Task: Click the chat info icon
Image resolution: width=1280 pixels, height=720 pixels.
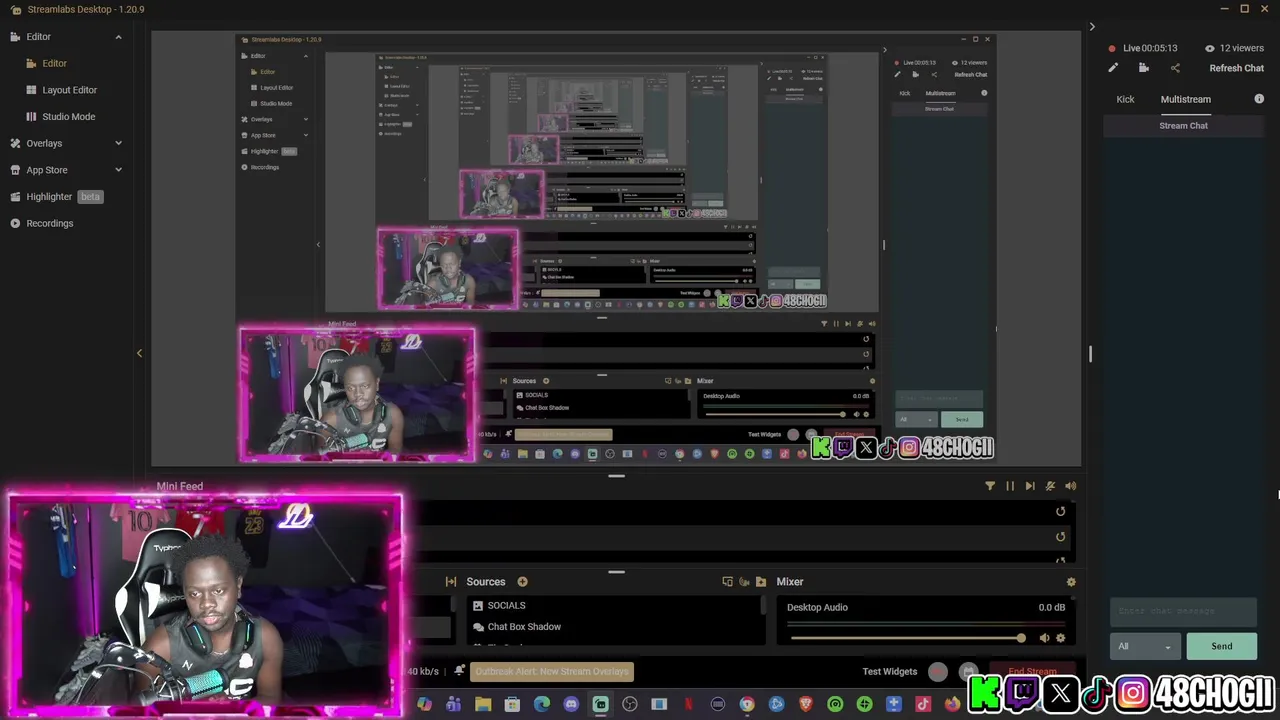Action: (1259, 99)
